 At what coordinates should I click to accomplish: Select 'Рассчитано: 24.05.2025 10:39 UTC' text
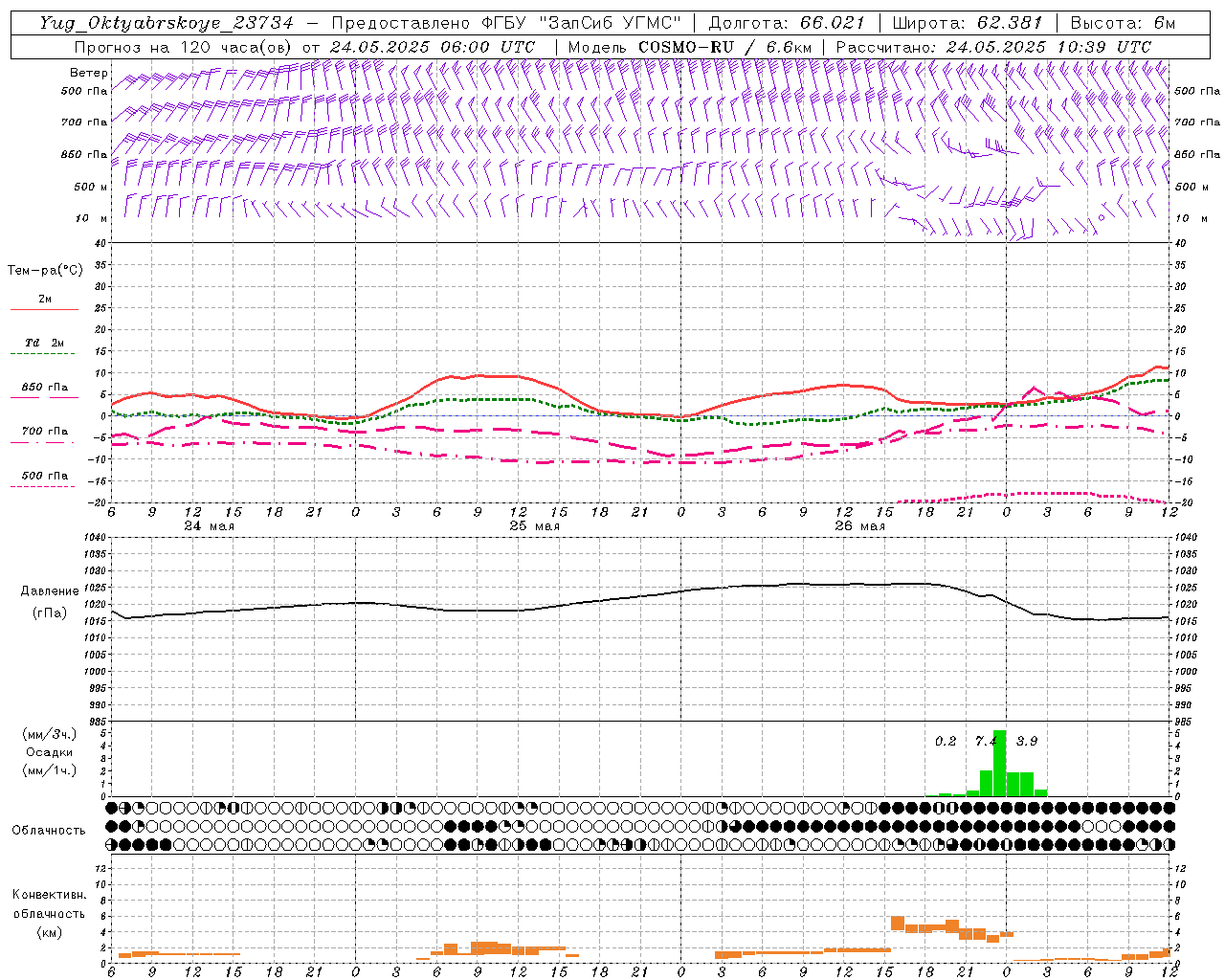[993, 47]
